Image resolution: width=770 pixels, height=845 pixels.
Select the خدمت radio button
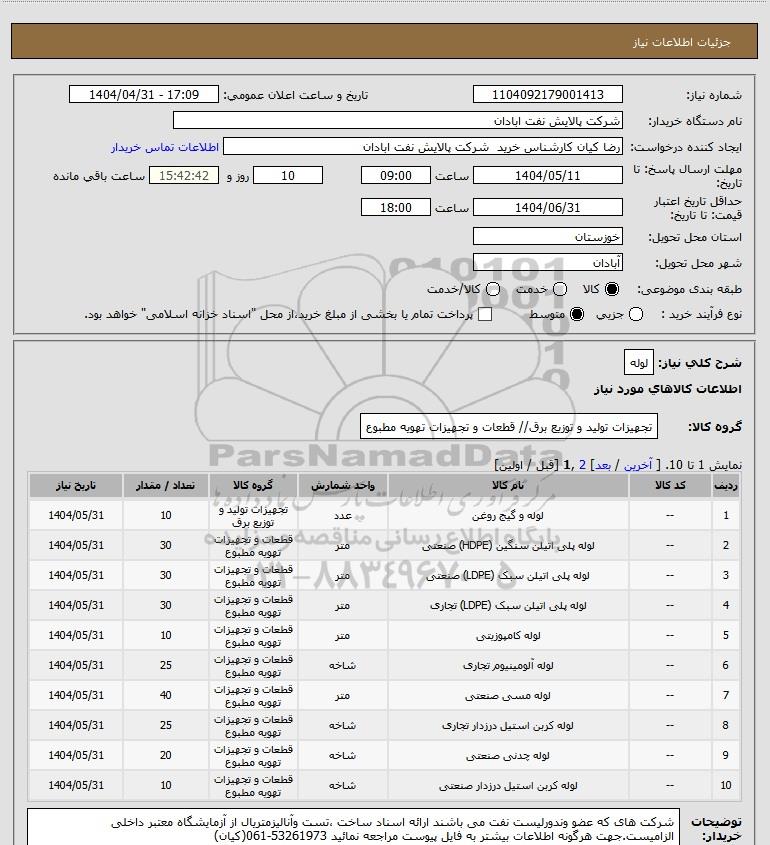[x=560, y=289]
